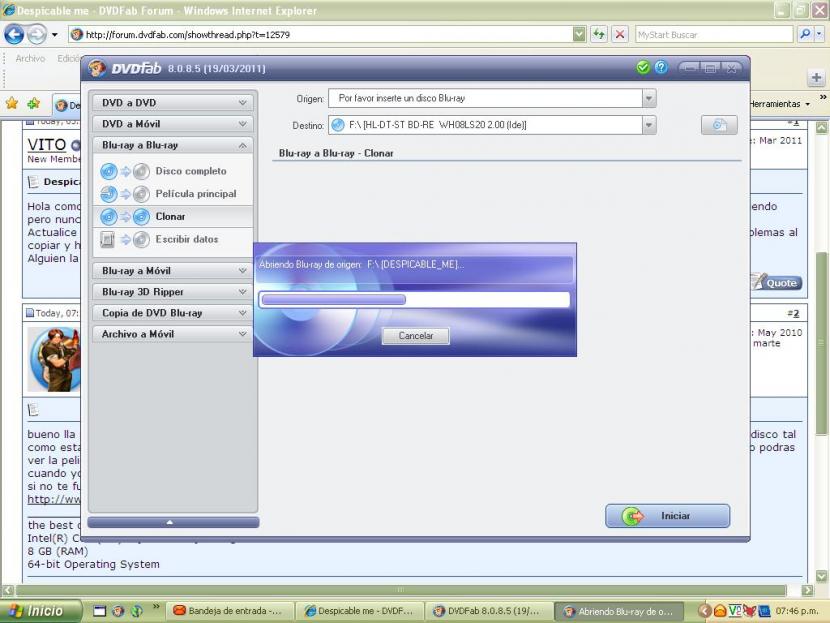Click the Cancelar button
This screenshot has width=830, height=623.
pos(416,336)
